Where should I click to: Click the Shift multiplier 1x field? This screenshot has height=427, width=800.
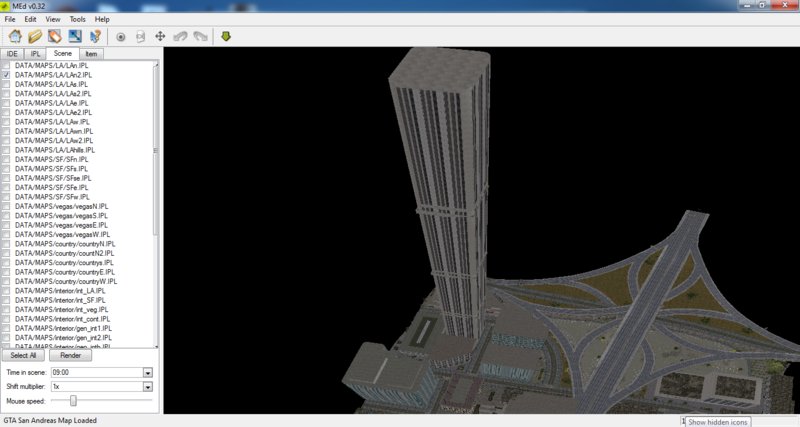tap(97, 387)
